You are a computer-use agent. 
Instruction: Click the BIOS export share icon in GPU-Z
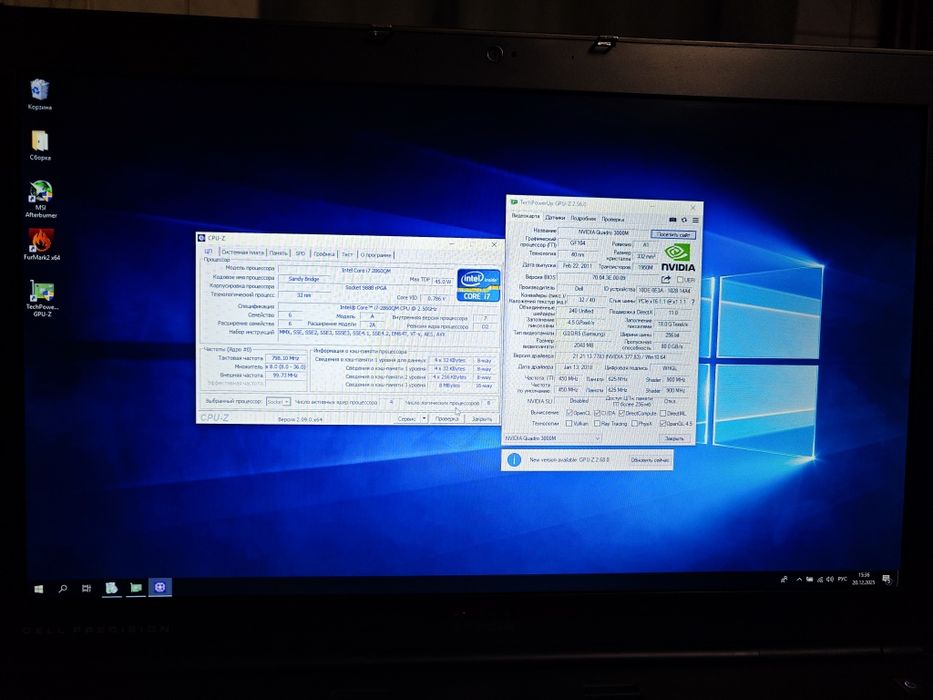point(665,279)
